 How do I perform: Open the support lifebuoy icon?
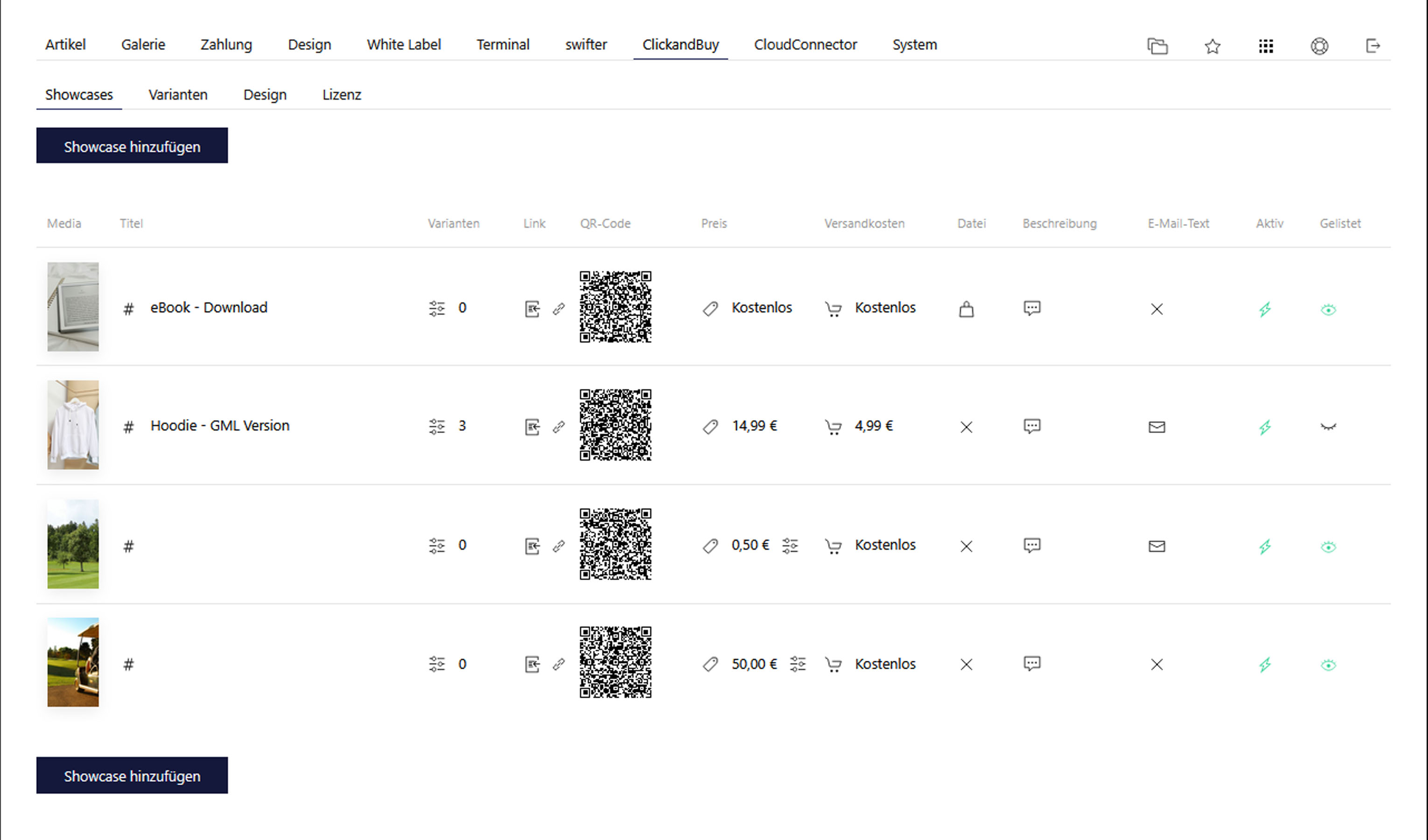(x=1319, y=46)
